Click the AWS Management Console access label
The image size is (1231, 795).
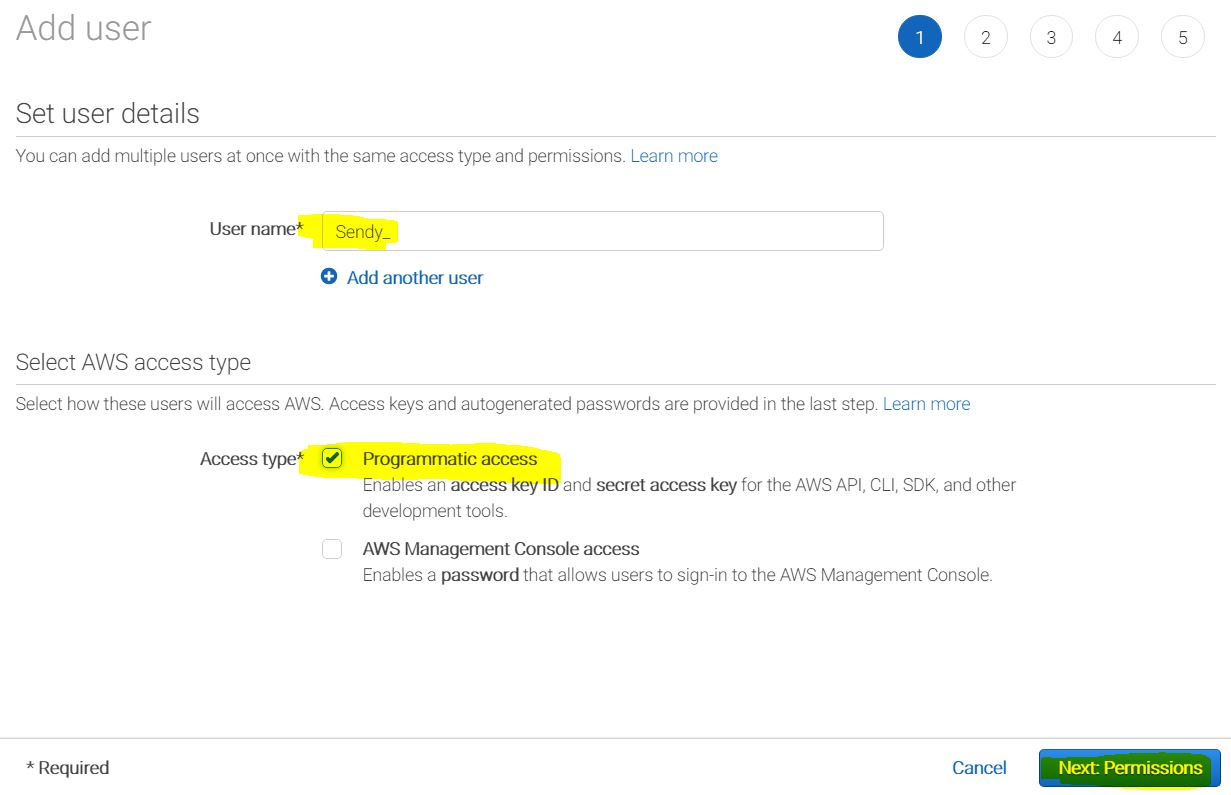coord(501,549)
